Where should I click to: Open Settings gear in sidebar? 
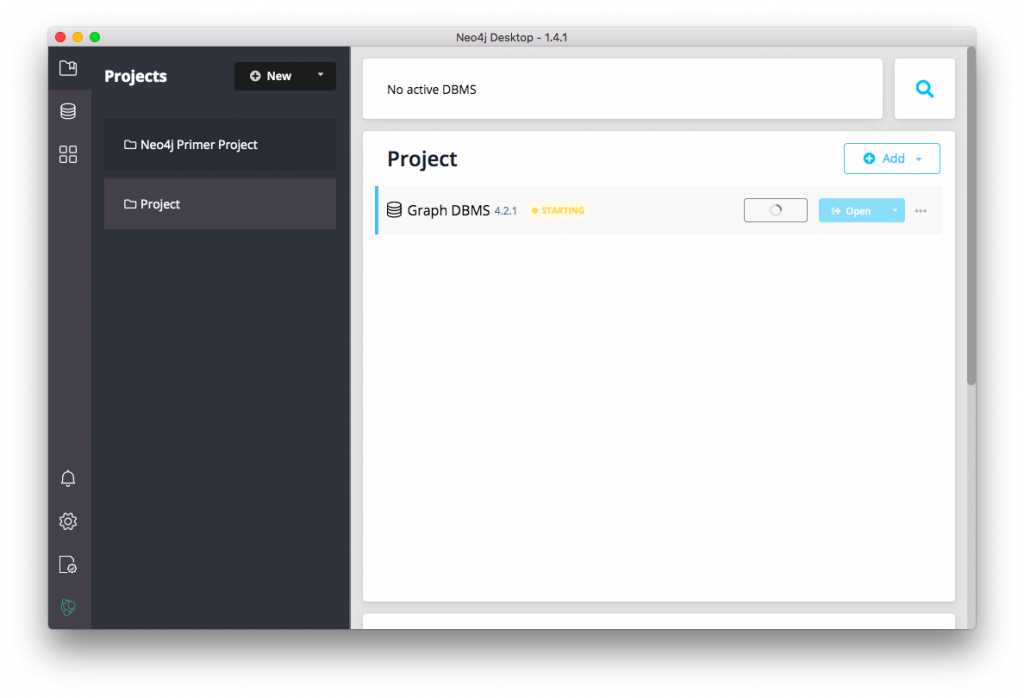click(x=68, y=521)
